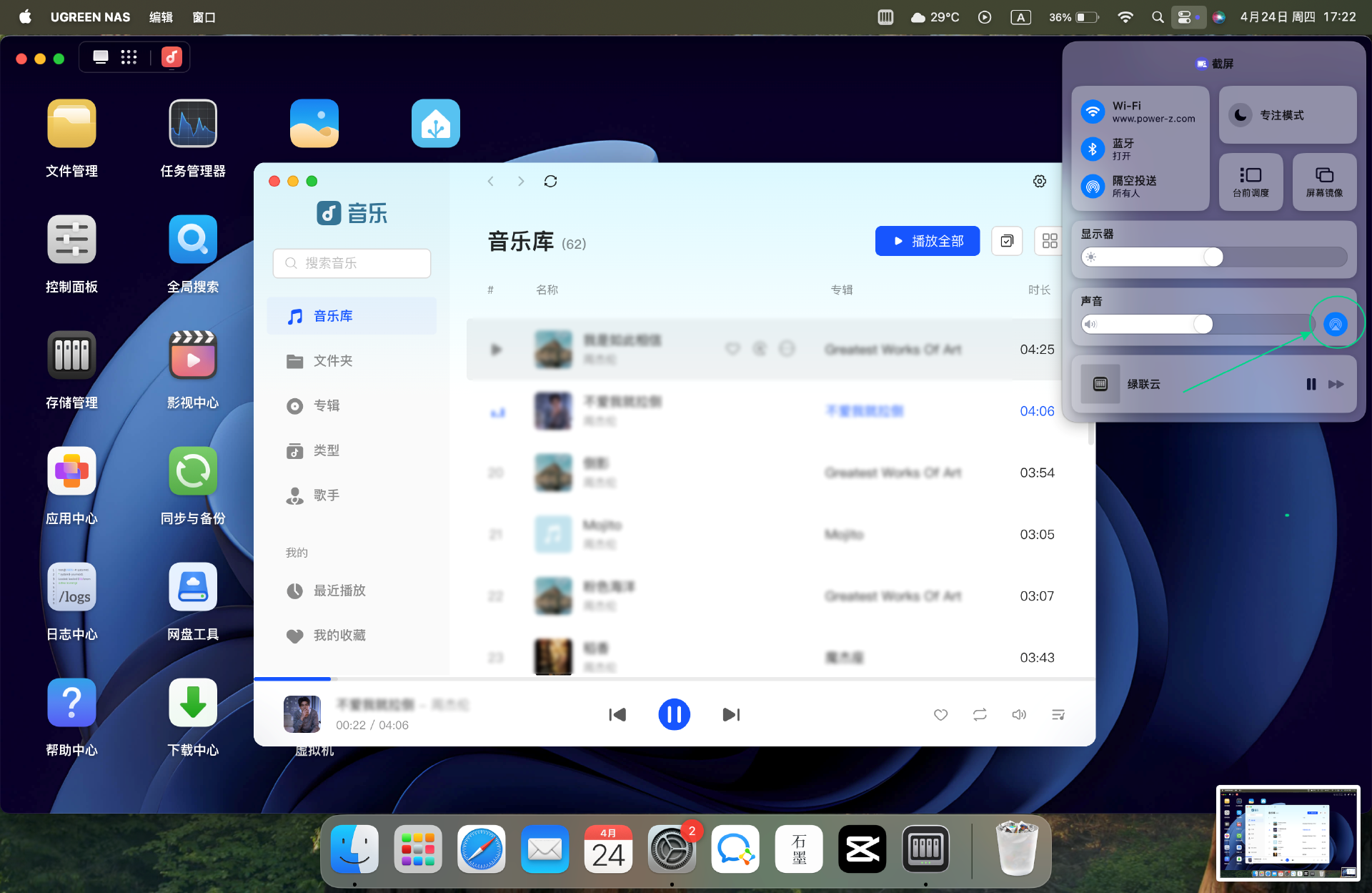Image resolution: width=1372 pixels, height=893 pixels.
Task: Toggle Wi-Fi in Control Center
Action: click(1093, 112)
